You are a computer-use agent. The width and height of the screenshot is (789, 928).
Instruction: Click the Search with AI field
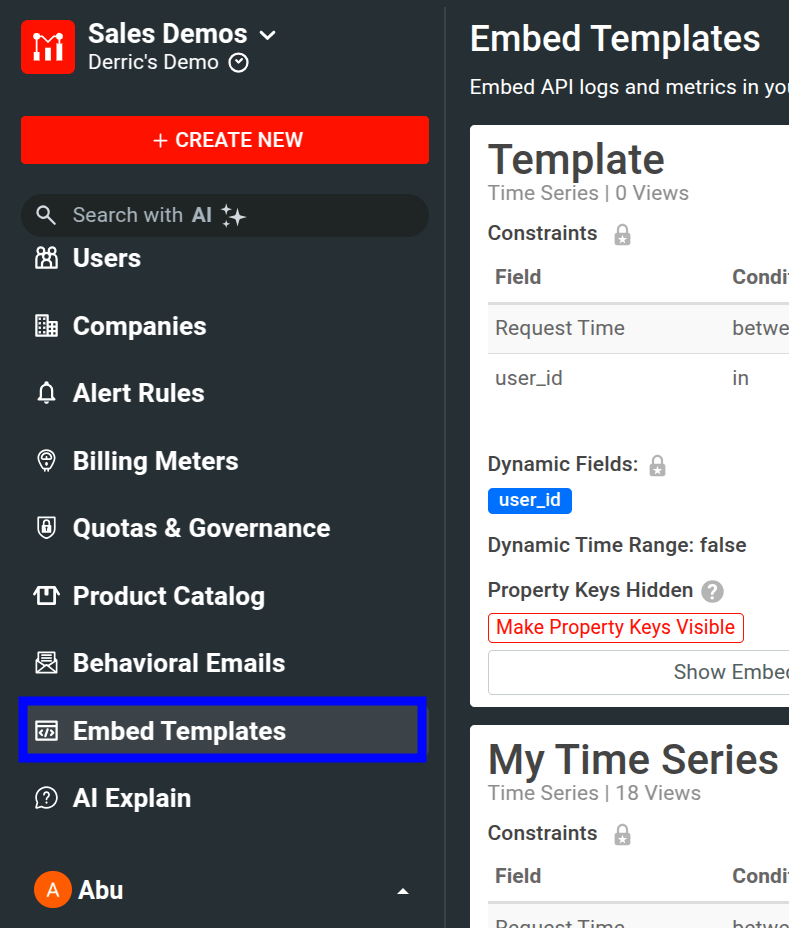(225, 214)
